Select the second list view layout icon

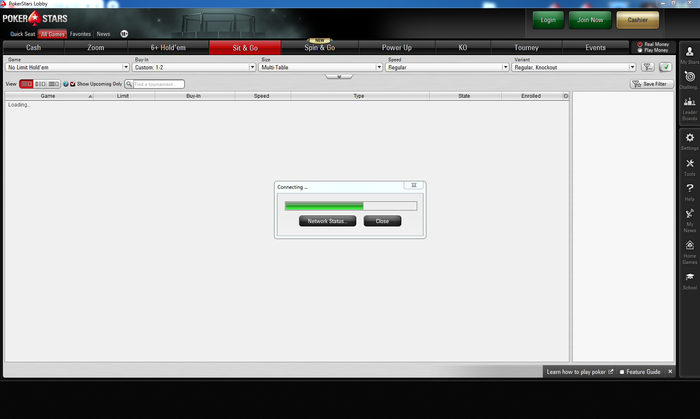pos(40,84)
